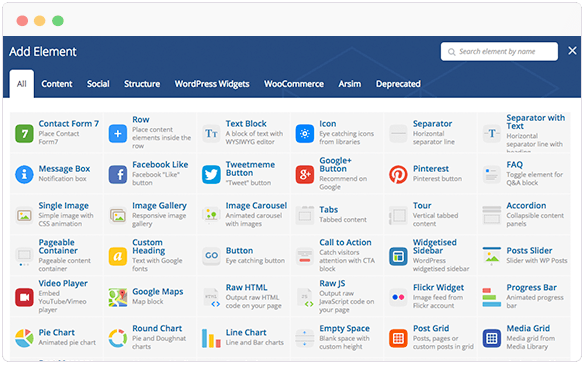Click the FAQ element icon
The height and width of the screenshot is (366, 585).
pos(492,174)
